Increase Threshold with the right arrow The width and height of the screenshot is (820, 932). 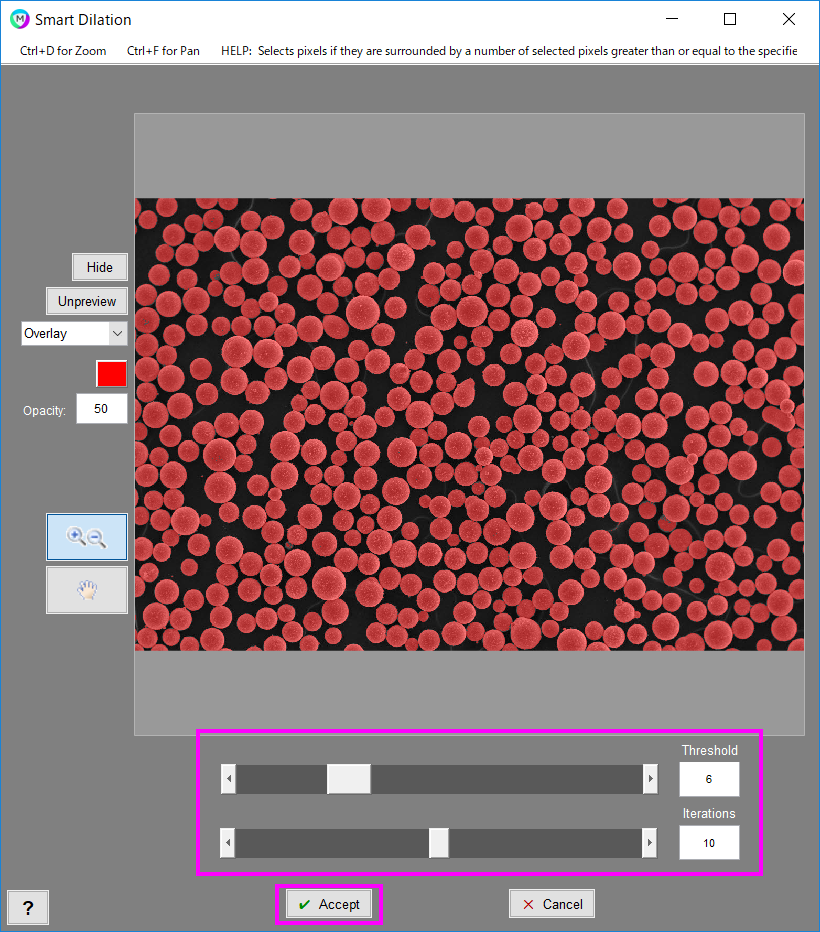coord(651,779)
